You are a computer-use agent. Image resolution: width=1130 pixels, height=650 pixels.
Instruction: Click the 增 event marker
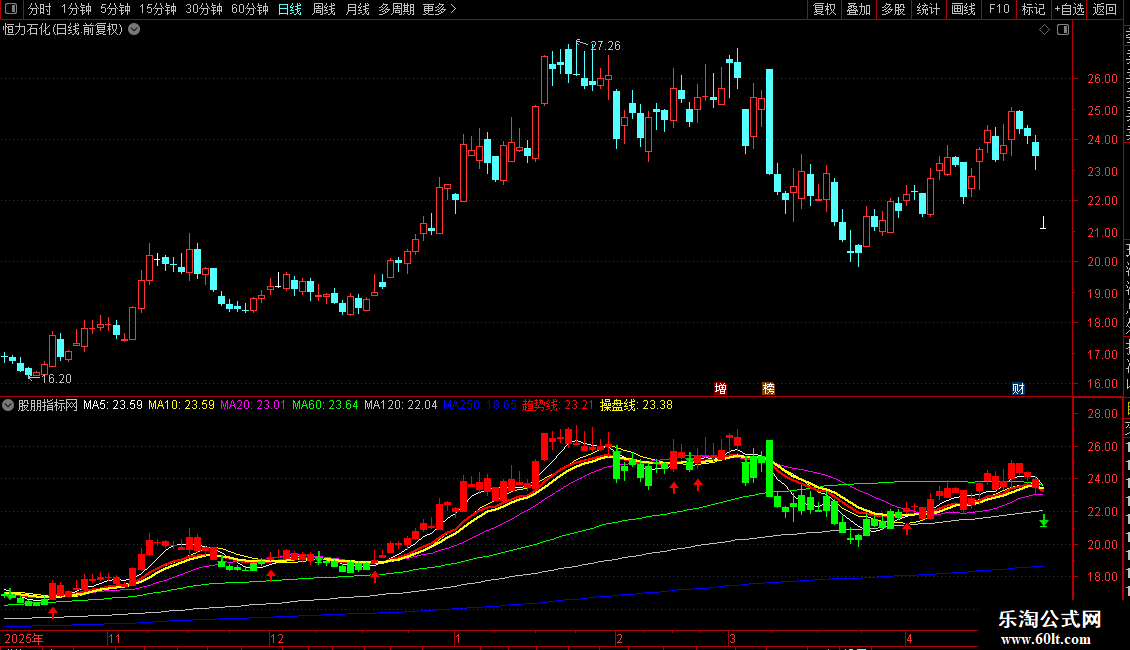click(x=721, y=388)
